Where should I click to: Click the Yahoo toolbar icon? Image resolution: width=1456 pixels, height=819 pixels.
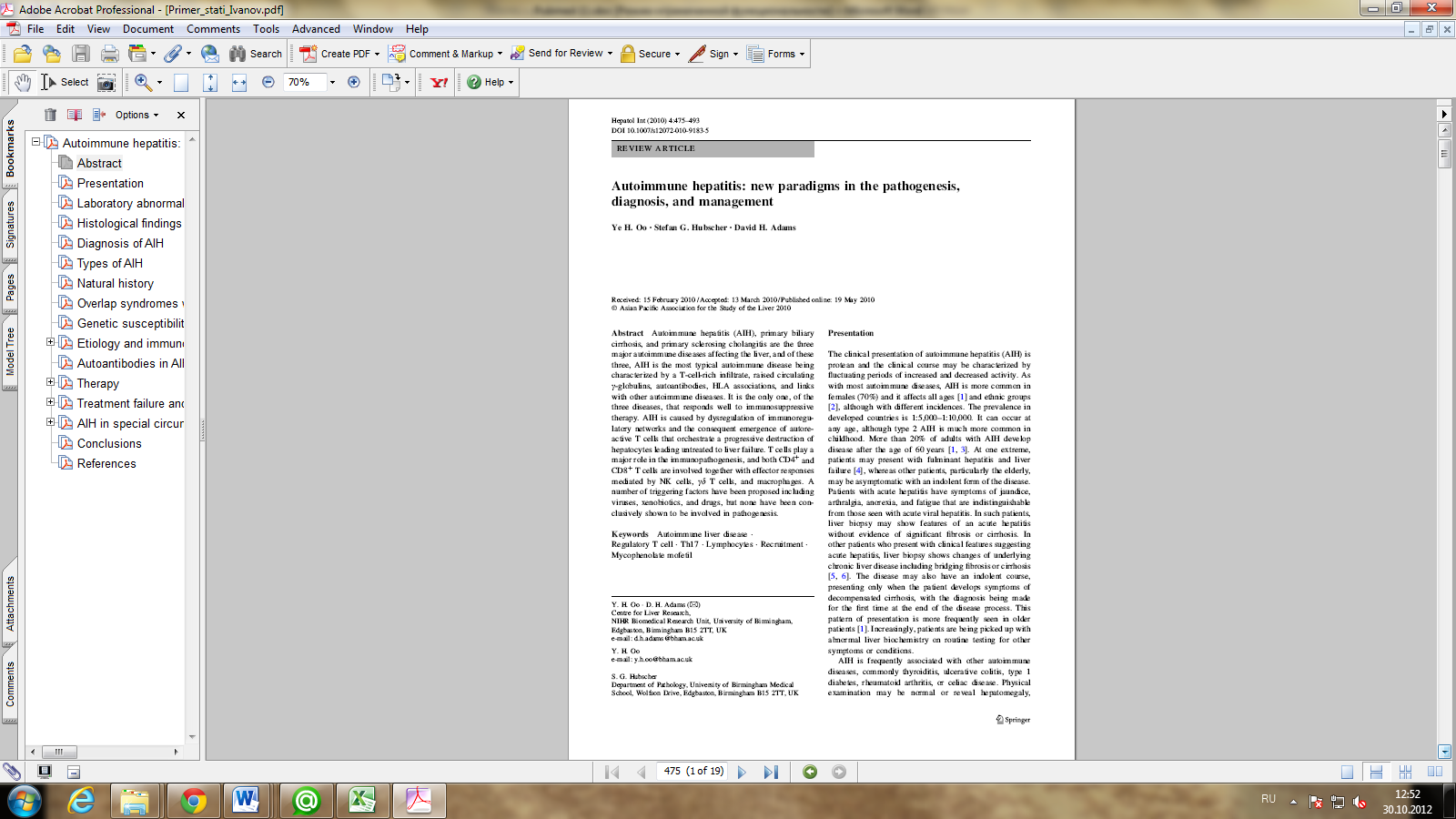click(440, 82)
